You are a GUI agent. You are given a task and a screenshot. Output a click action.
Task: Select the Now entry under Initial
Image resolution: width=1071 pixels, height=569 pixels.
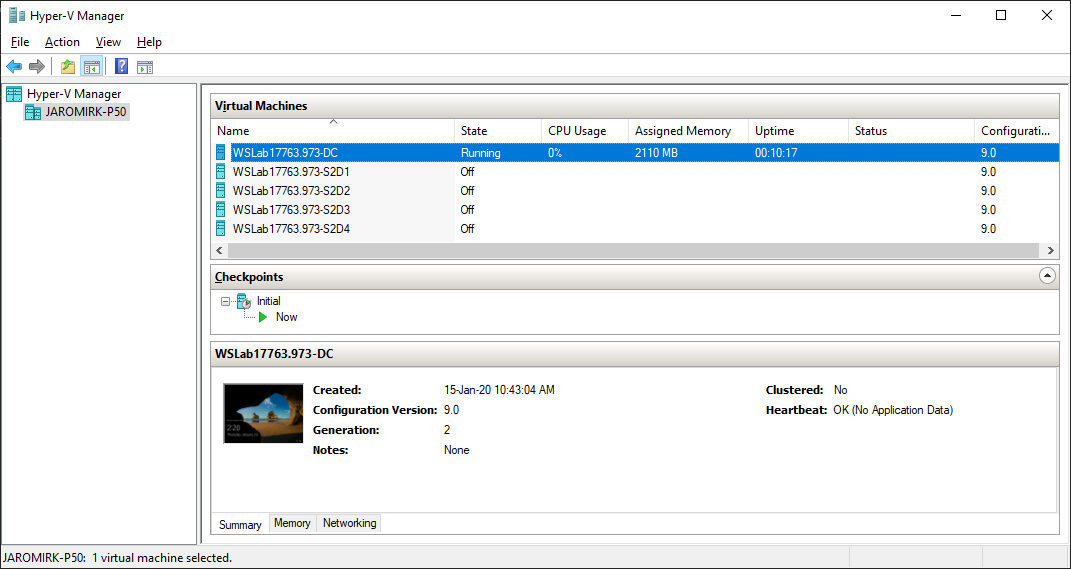(286, 317)
